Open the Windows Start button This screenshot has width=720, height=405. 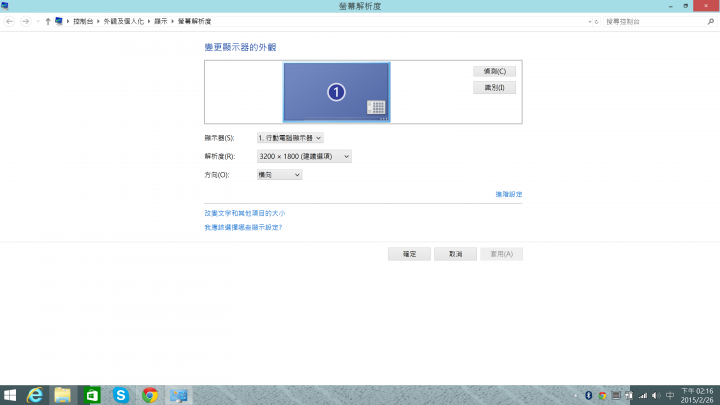10,395
